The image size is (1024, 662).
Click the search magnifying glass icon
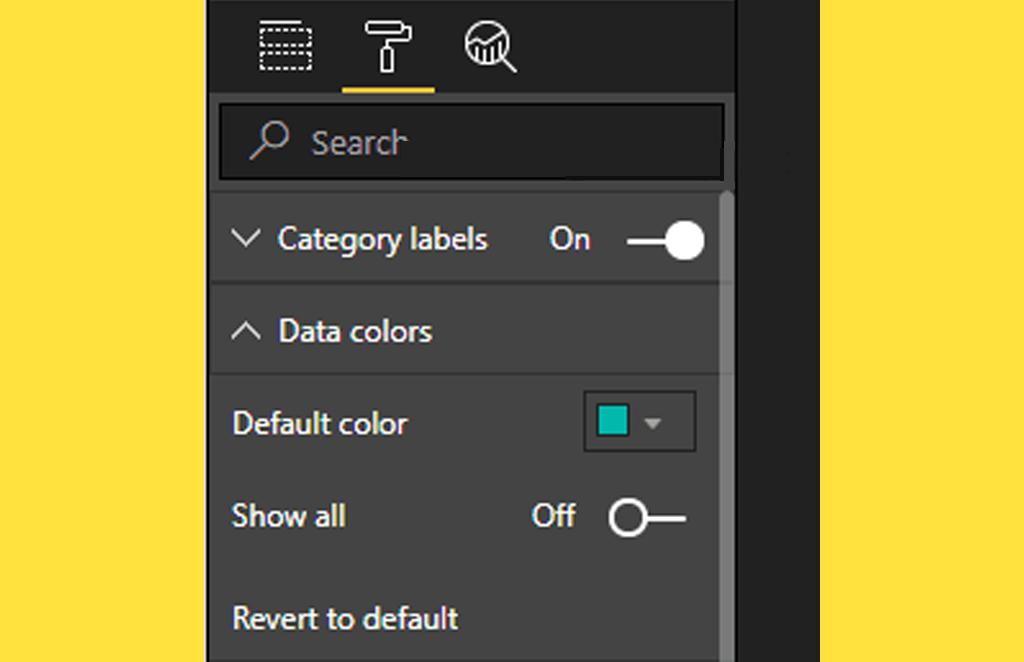coord(269,142)
